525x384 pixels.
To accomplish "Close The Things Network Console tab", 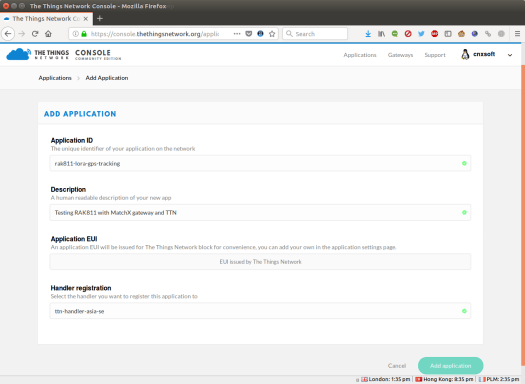I will point(86,19).
